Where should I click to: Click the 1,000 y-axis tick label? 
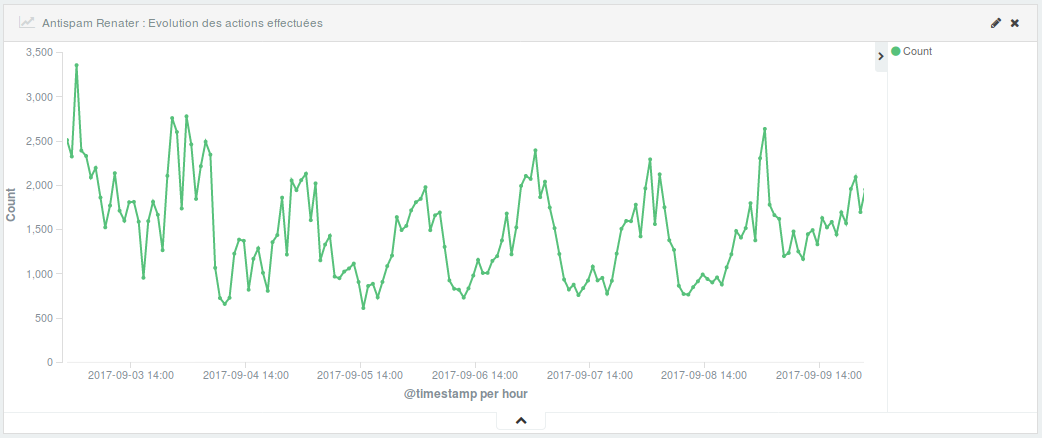(x=38, y=274)
